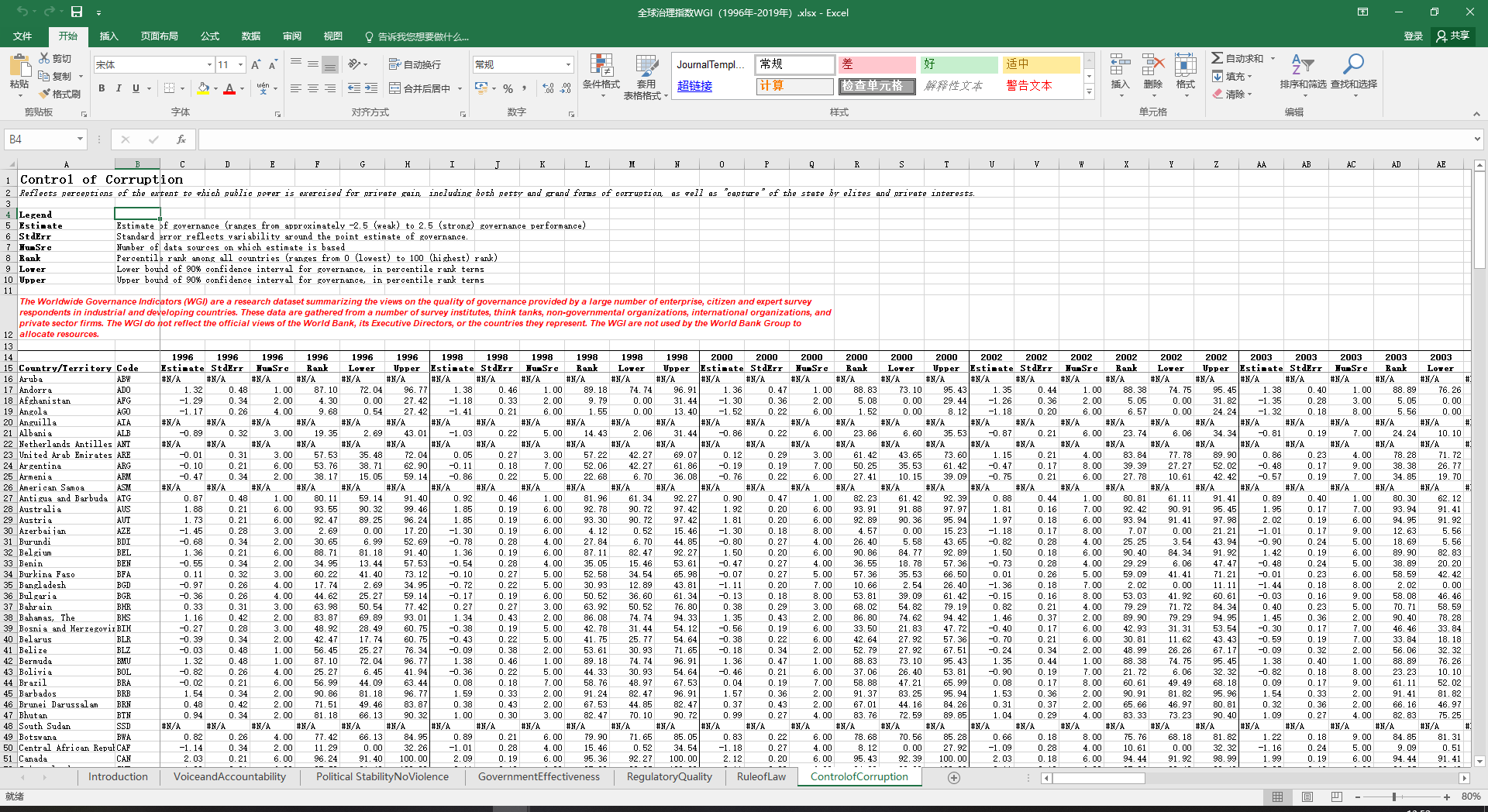The width and height of the screenshot is (1488, 812).
Task: Toggle bottom vertical alignment
Action: (330, 64)
